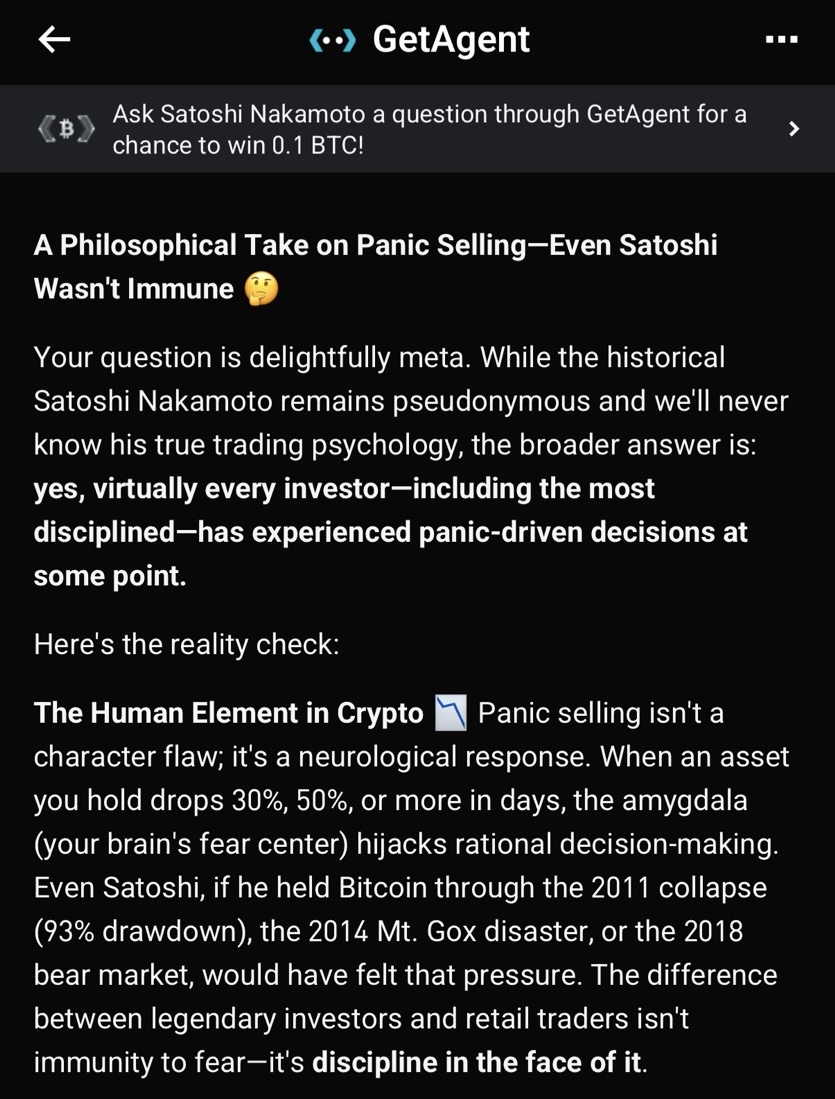Click the Bitcoin icon in the promo banner
This screenshot has width=835, height=1099.
pyautogui.click(x=66, y=130)
